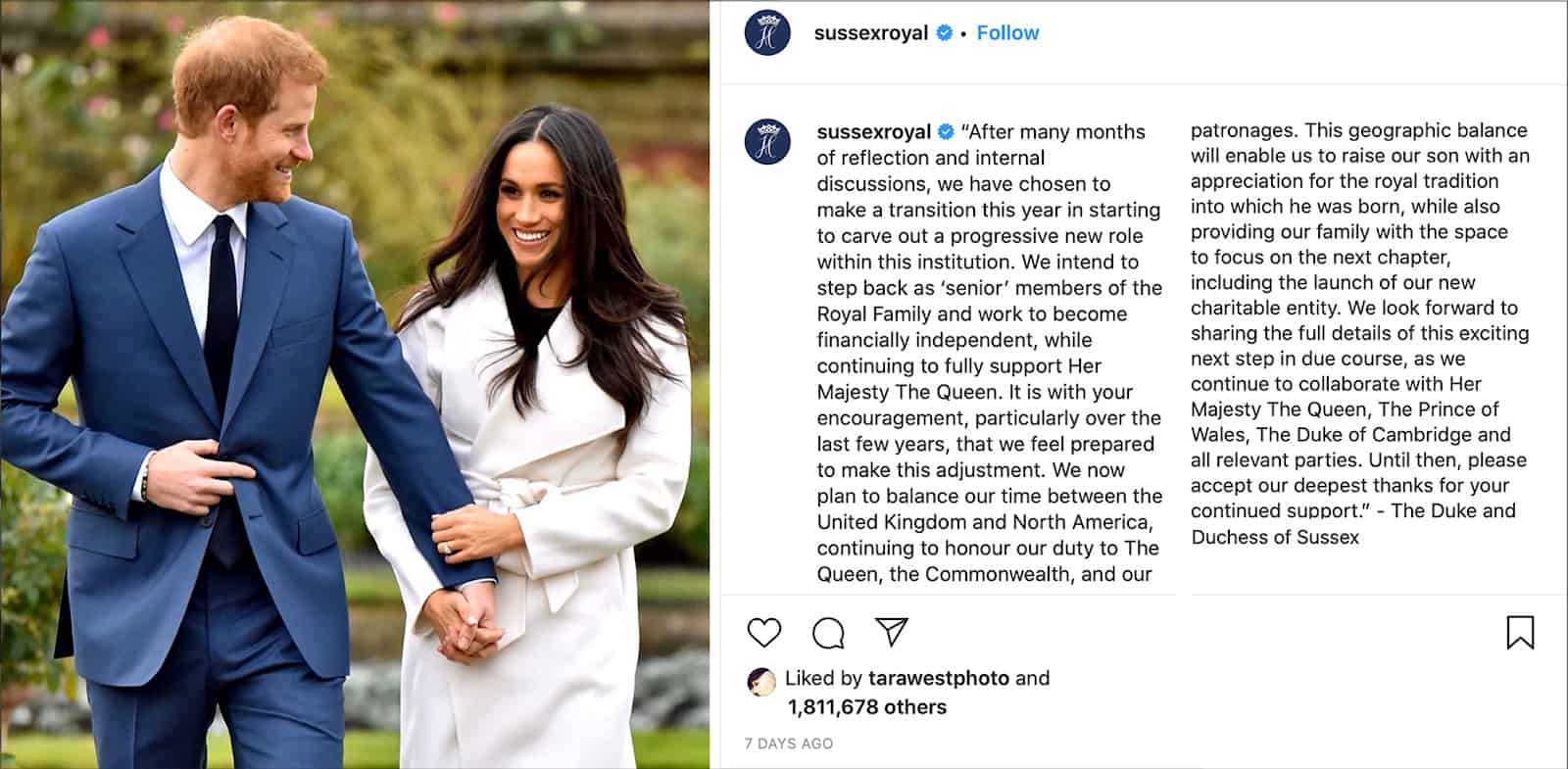
Task: Visit the tarawestphoto profile link
Action: coord(939,678)
